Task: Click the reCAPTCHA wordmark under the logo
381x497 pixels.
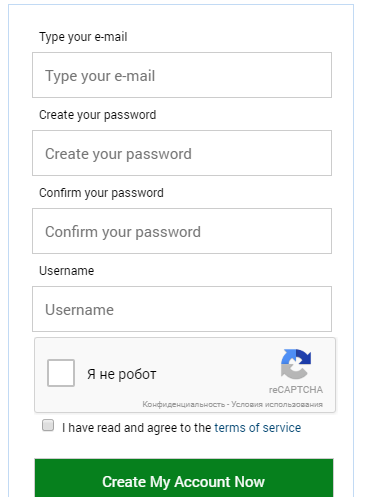Action: tap(296, 390)
